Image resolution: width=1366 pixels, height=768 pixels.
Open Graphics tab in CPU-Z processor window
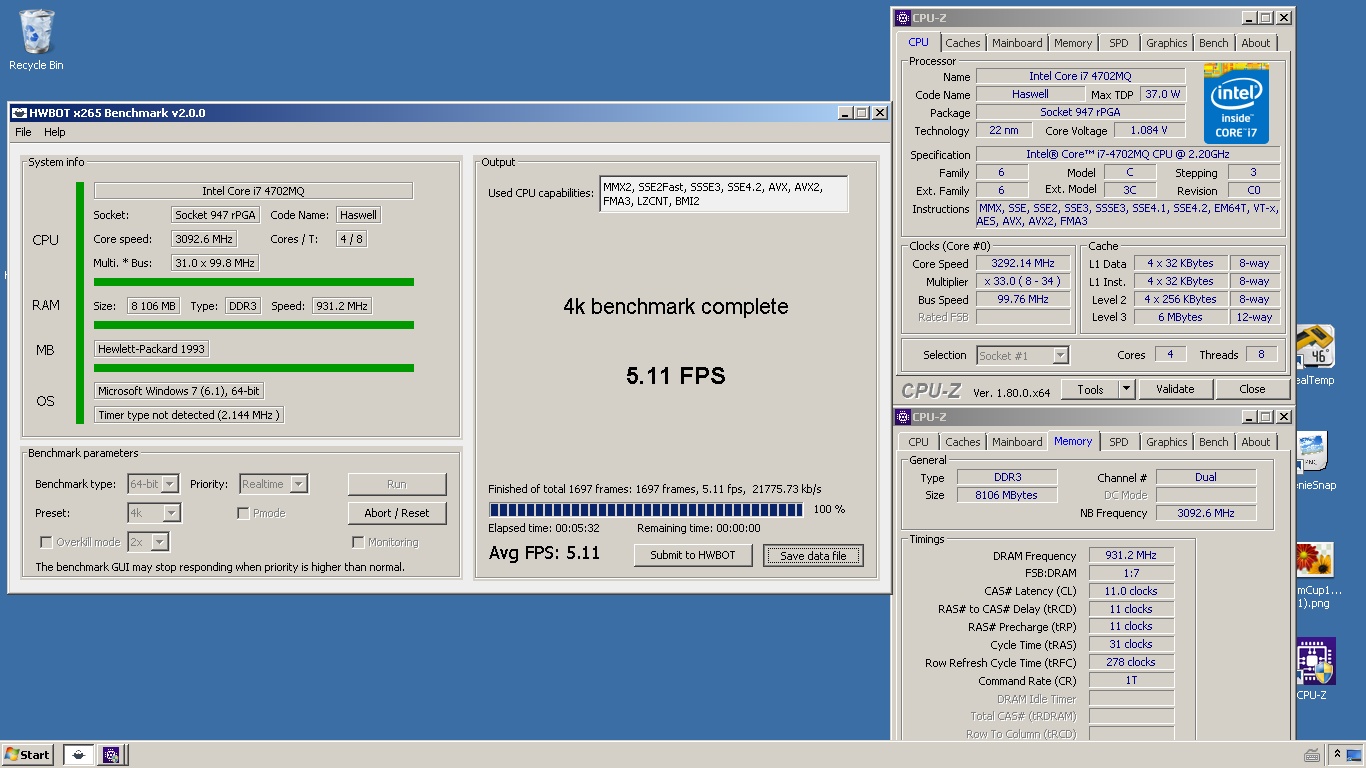coord(1167,43)
